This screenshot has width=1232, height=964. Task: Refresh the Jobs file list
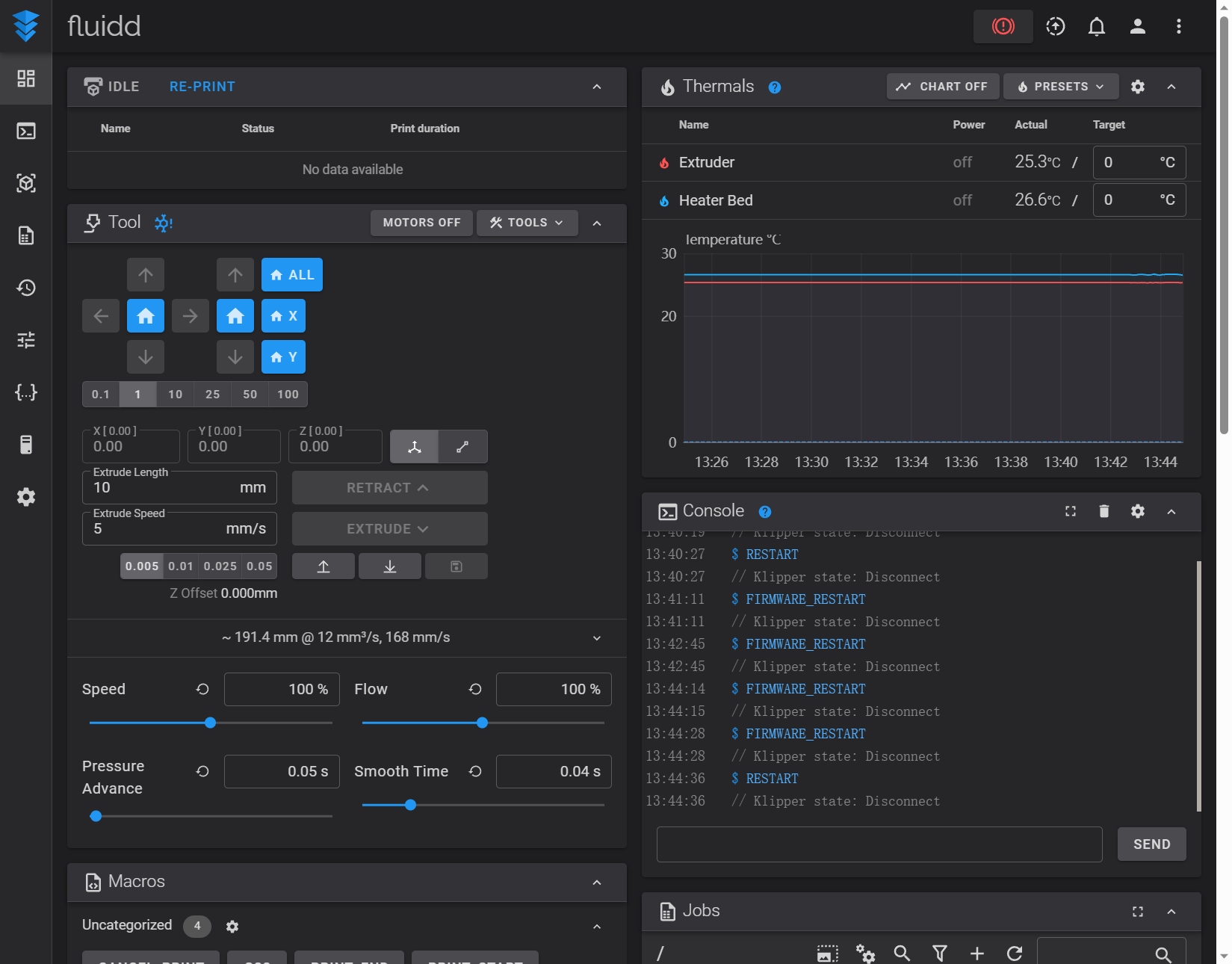coord(1014,954)
